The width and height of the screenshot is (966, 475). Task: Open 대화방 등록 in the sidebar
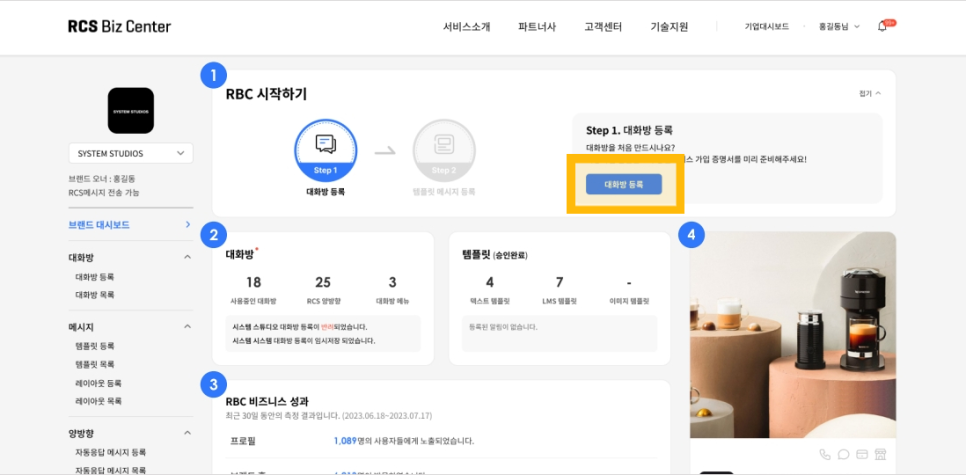coord(94,277)
